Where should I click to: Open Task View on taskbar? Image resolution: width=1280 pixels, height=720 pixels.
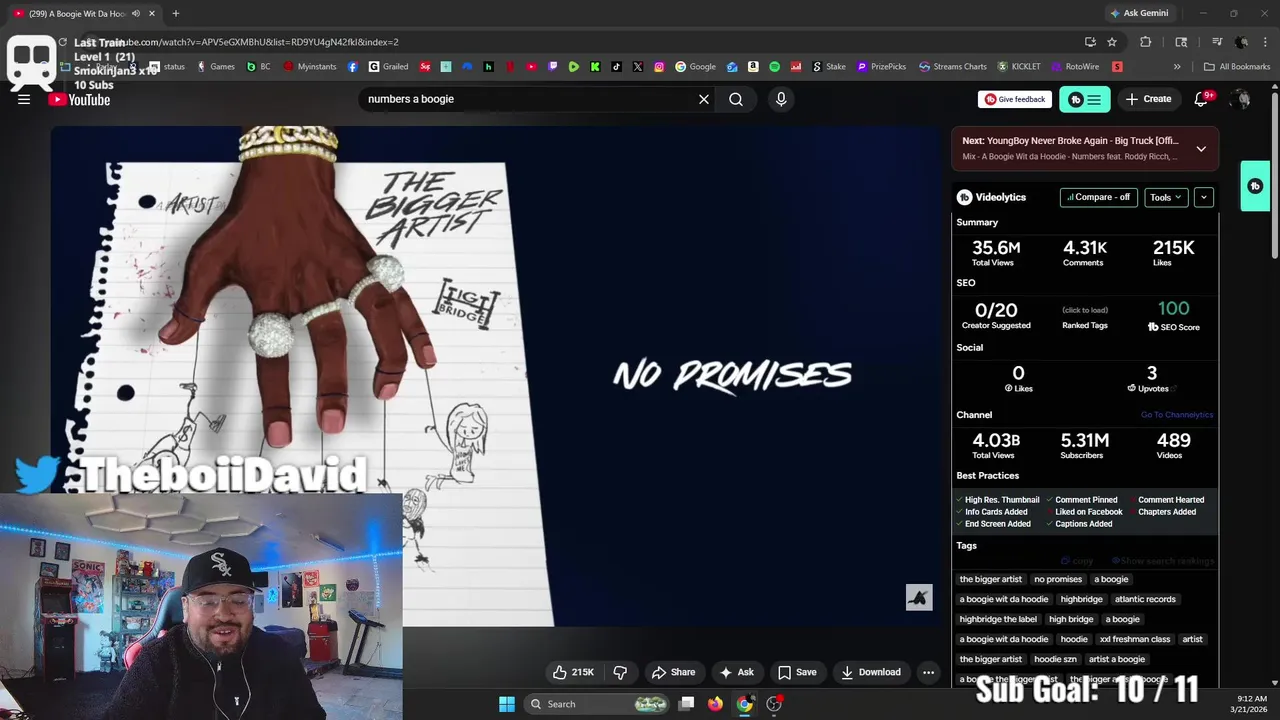687,704
